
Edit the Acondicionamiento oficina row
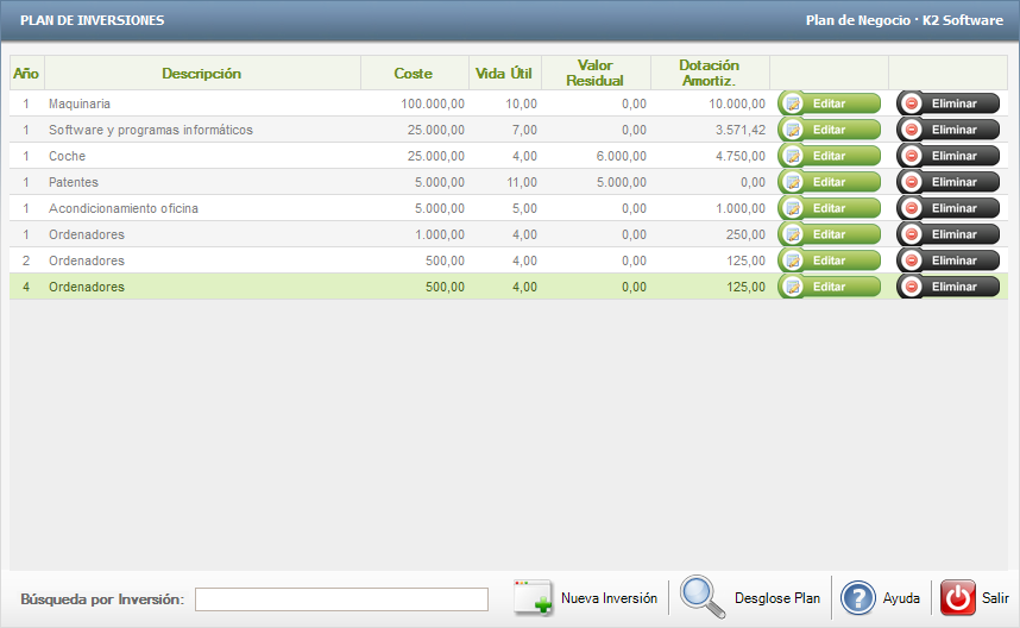tap(829, 208)
